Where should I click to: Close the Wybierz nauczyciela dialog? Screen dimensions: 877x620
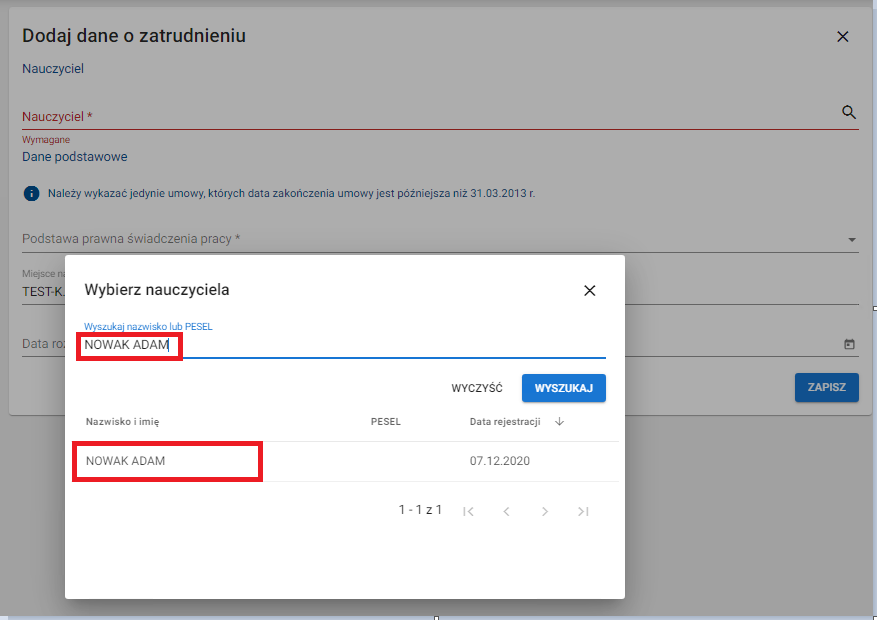click(x=589, y=291)
